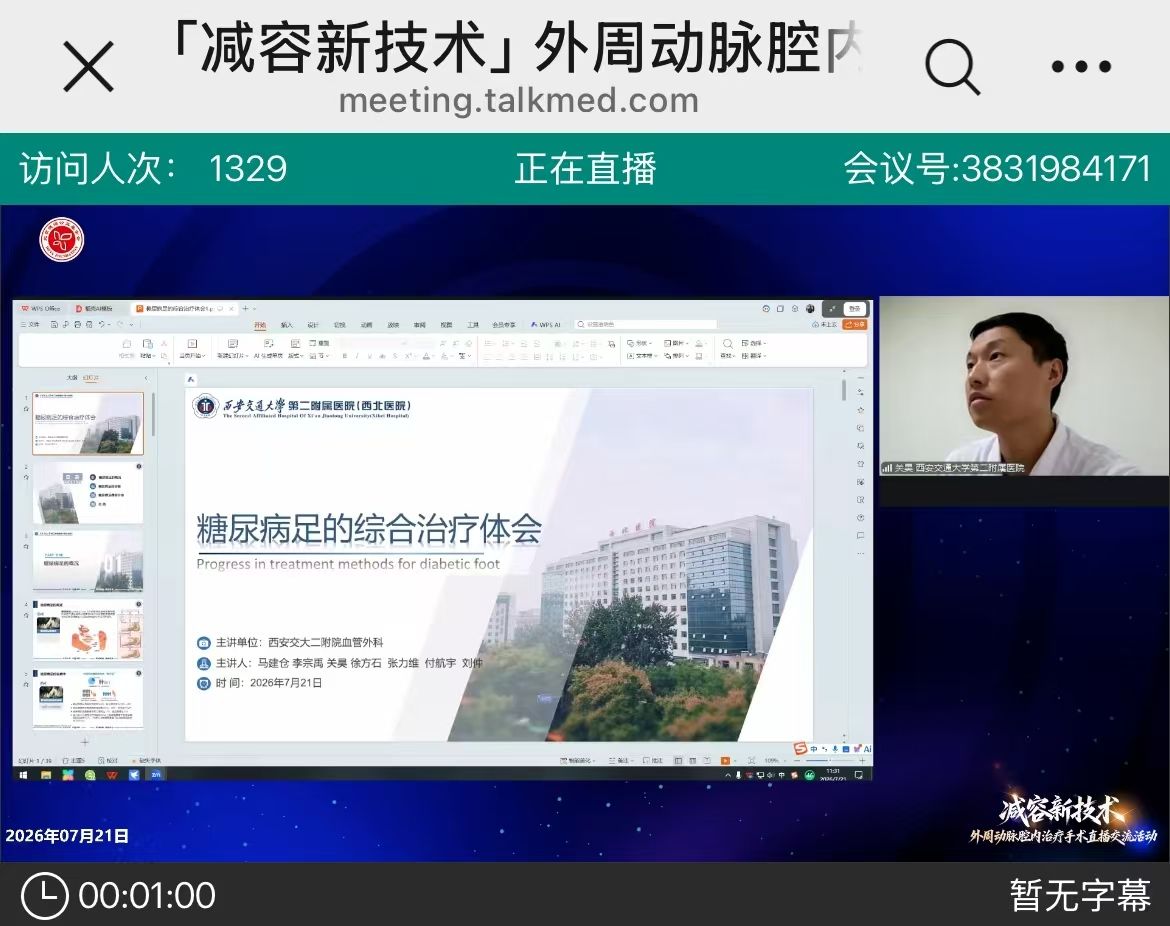
Task: Collapse the slide thumbnail panel chevron
Action: coord(146,378)
